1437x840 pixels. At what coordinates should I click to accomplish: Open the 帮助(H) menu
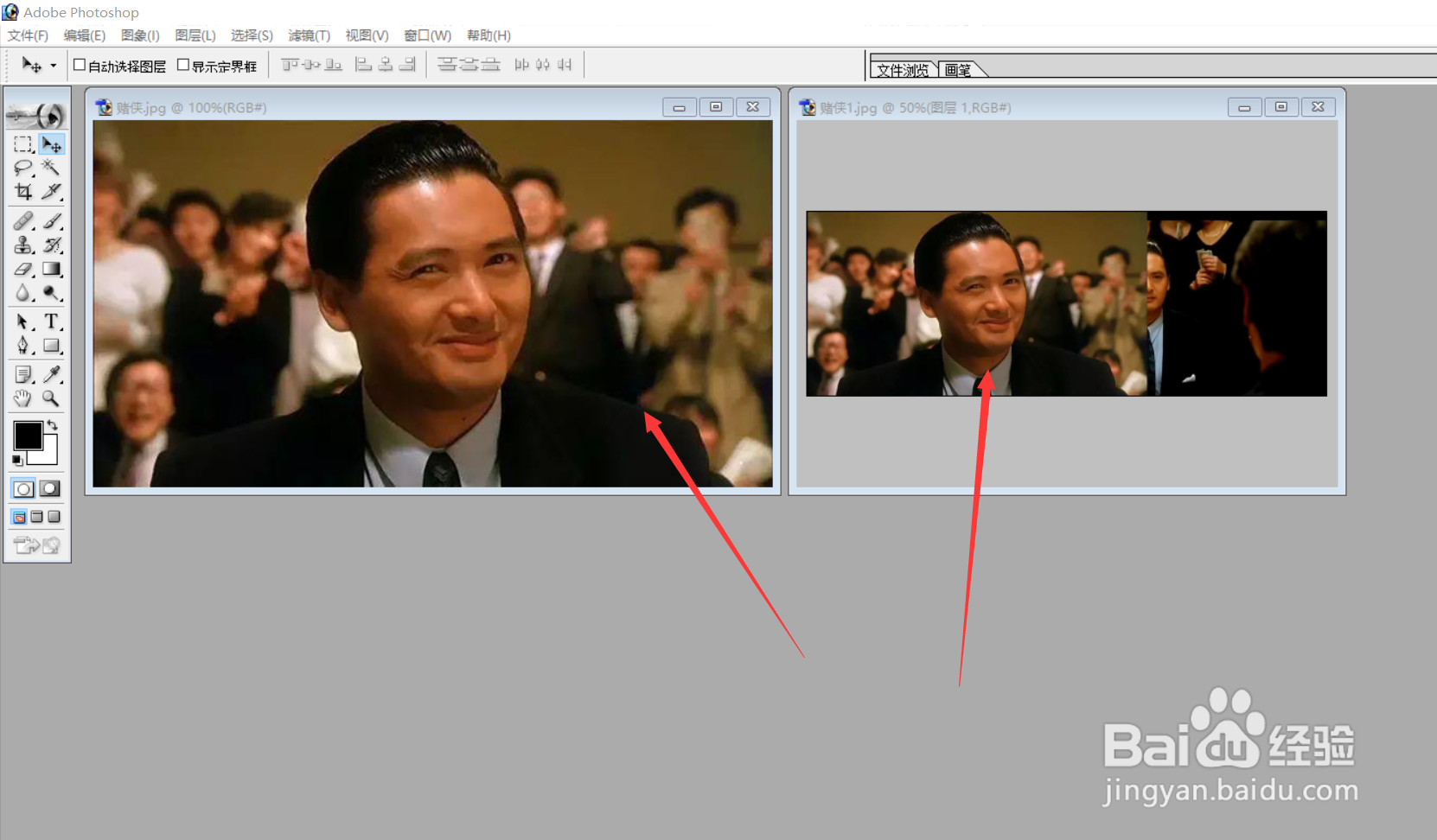pyautogui.click(x=489, y=35)
